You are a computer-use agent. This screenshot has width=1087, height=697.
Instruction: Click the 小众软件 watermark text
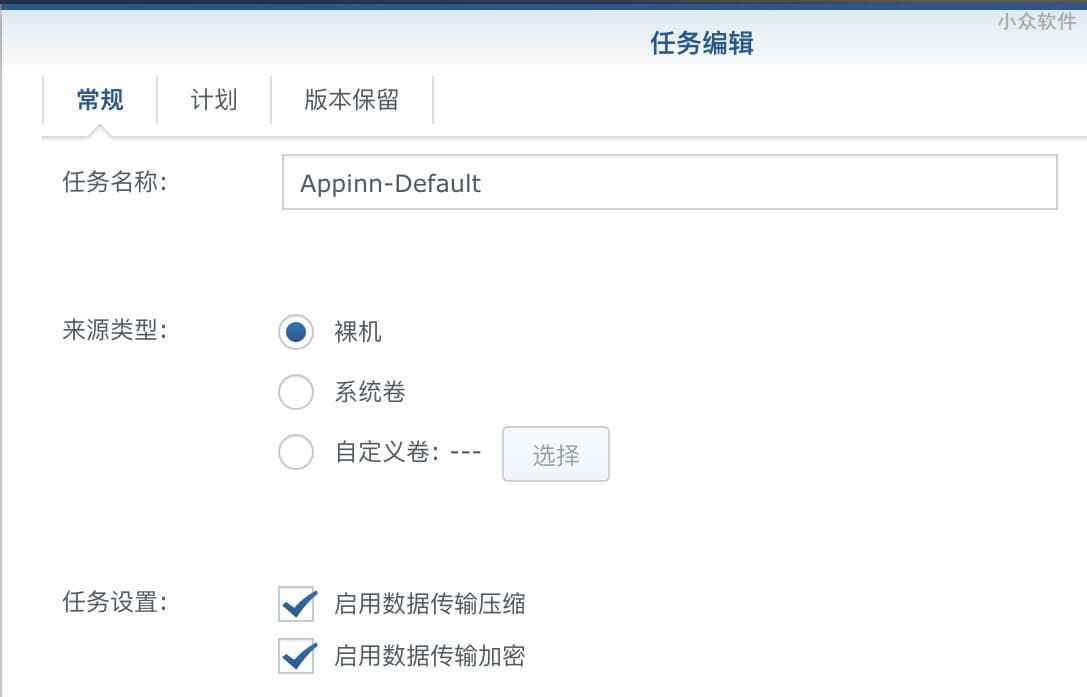point(1035,21)
